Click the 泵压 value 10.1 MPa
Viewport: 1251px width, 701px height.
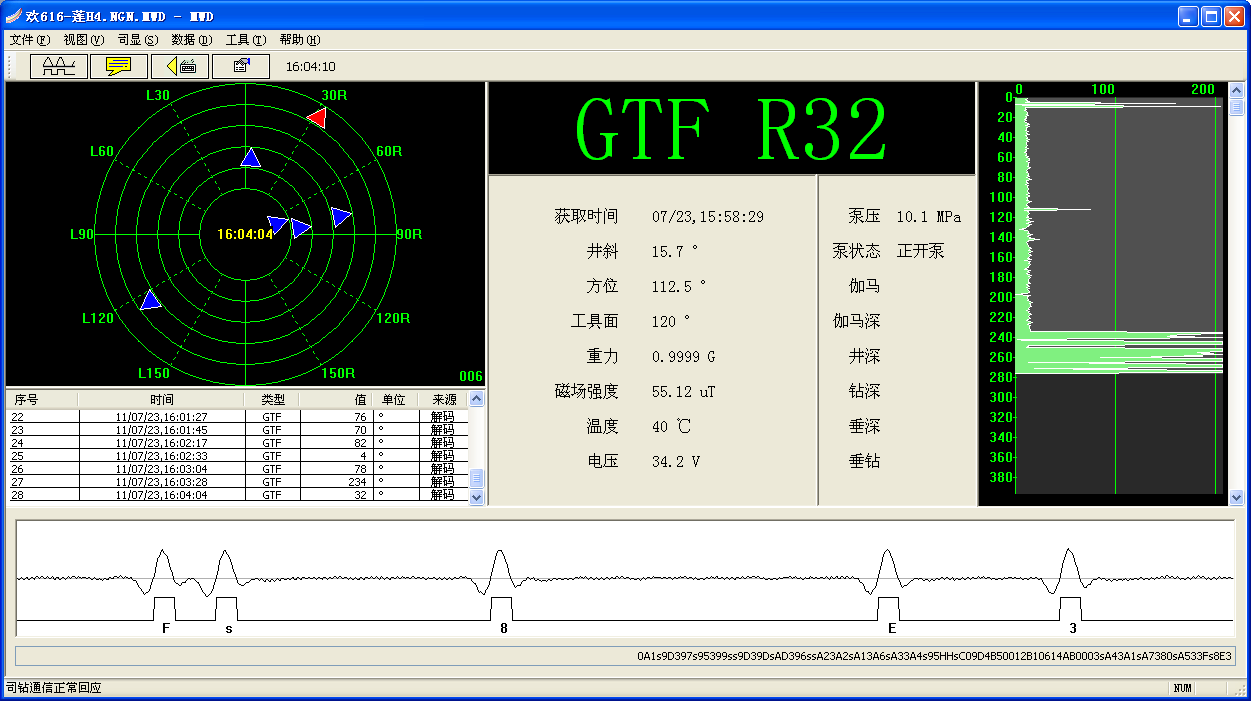[929, 216]
